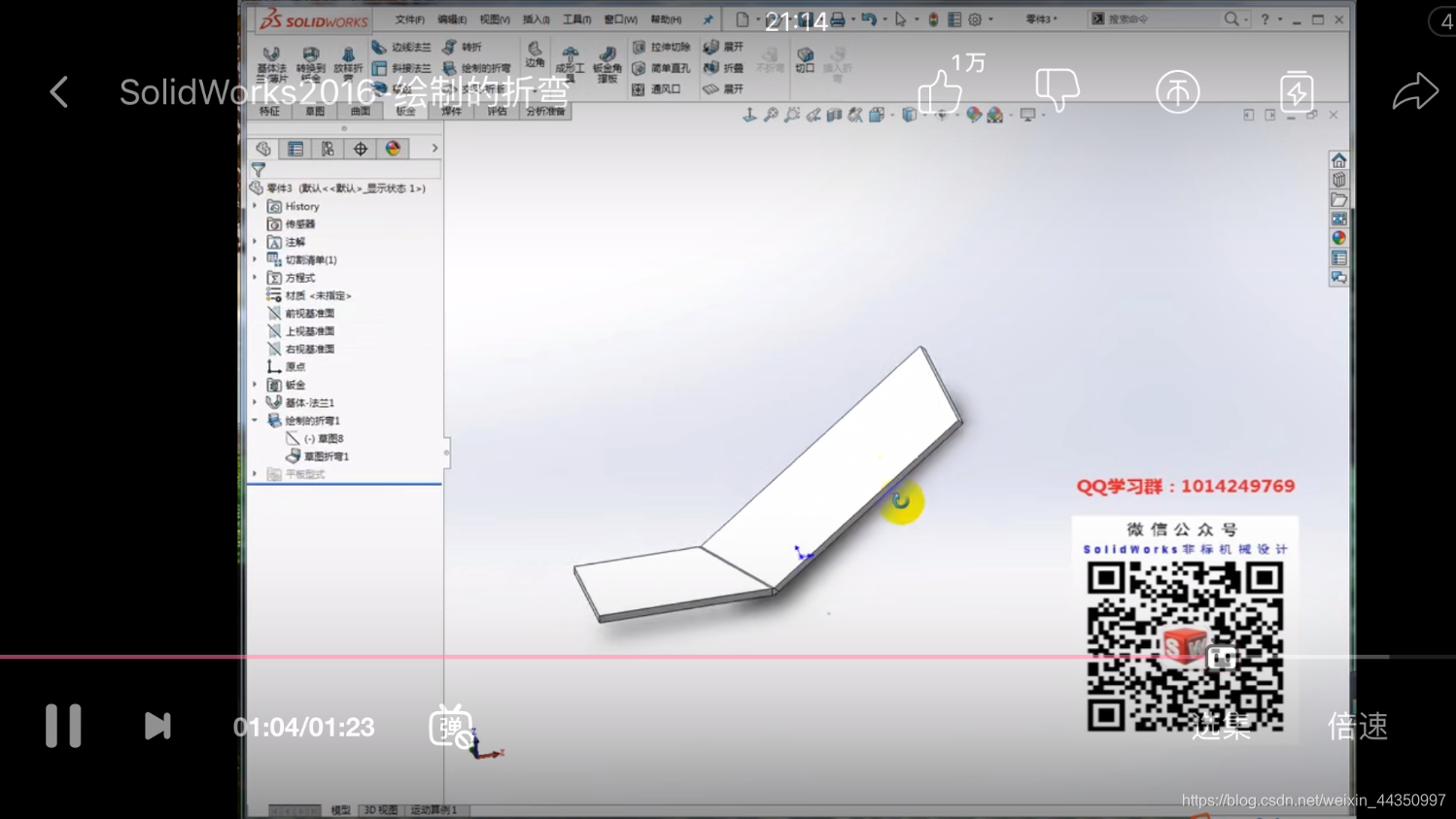Click the Section View icon in view toolbar
The width and height of the screenshot is (1456, 819).
834,115
